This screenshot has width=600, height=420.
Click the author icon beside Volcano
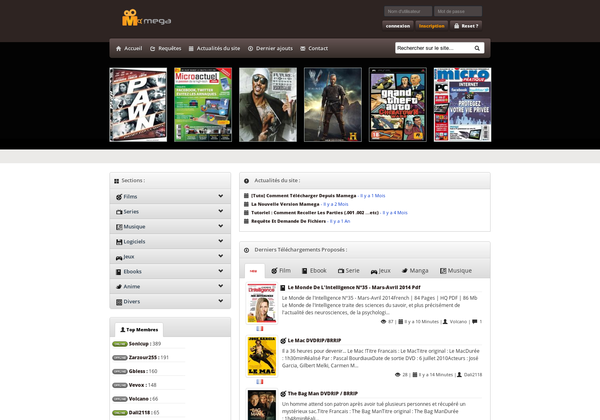tap(445, 322)
